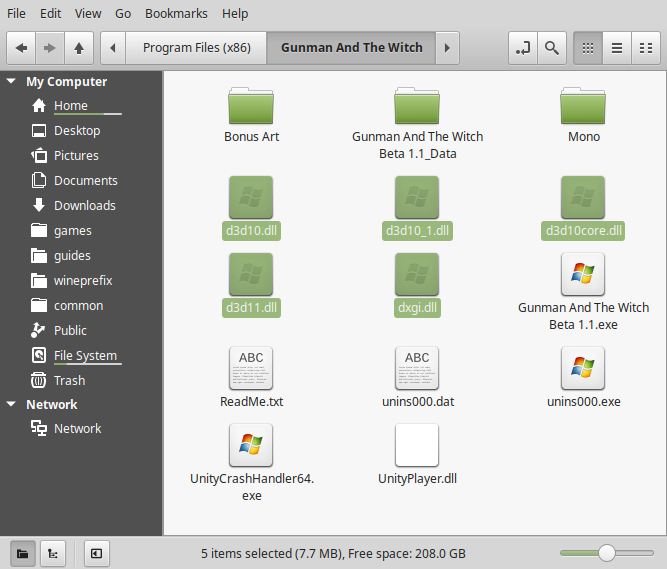
Task: Click Gunman And The Witch breadcrumb
Action: click(351, 48)
